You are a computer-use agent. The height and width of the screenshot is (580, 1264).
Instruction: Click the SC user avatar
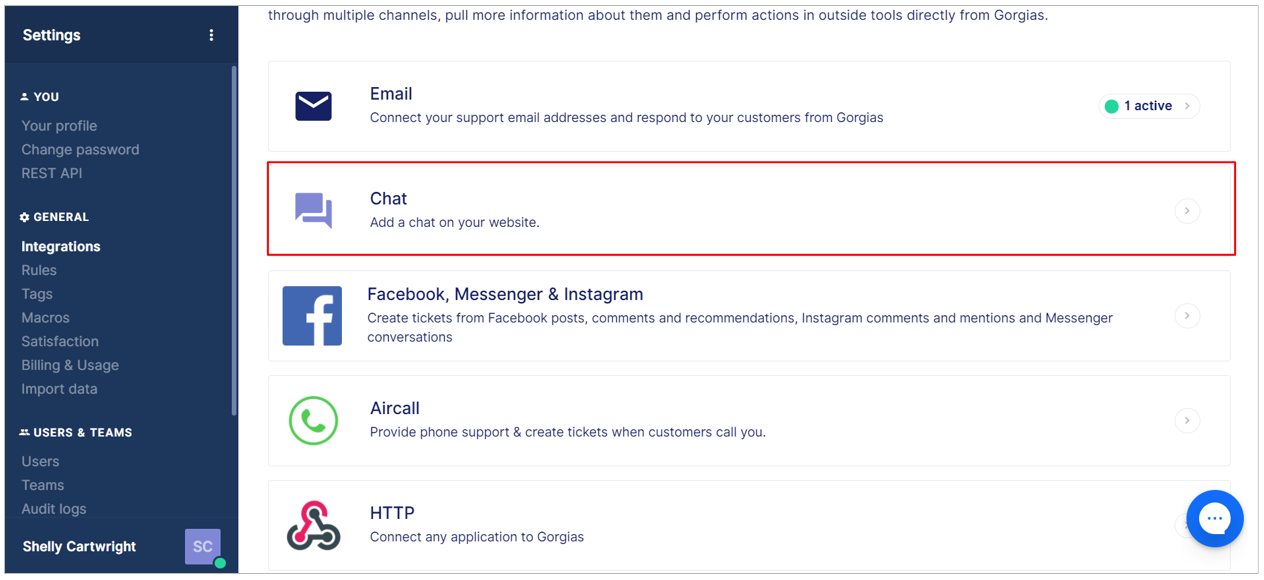pos(202,546)
